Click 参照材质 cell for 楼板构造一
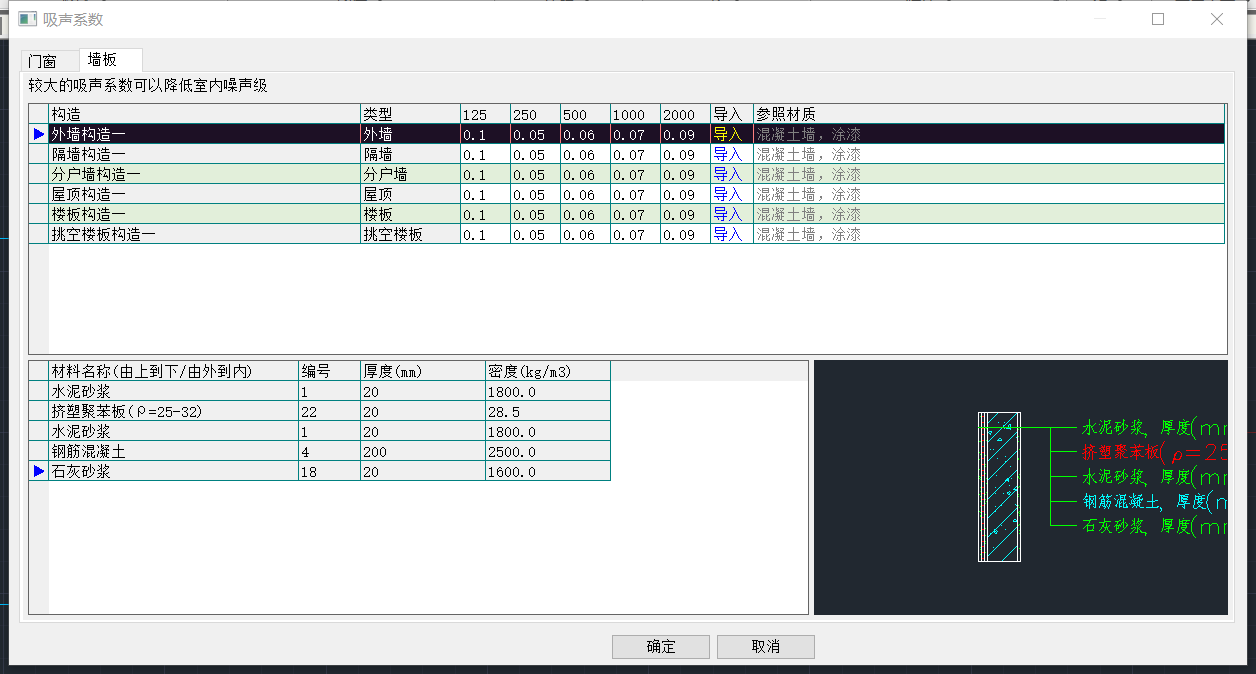The image size is (1256, 674). [989, 214]
